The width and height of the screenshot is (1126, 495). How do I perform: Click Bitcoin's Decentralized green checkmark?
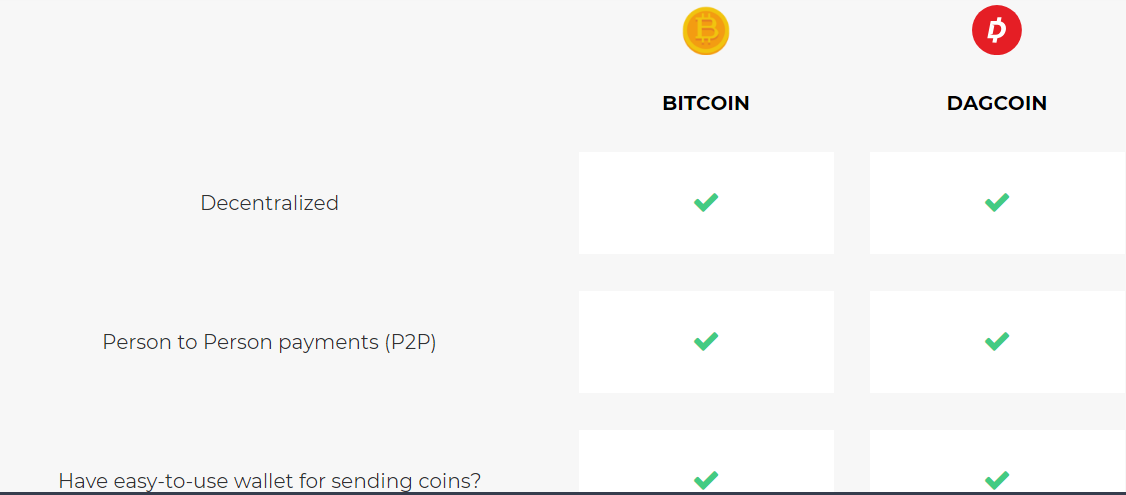[706, 202]
